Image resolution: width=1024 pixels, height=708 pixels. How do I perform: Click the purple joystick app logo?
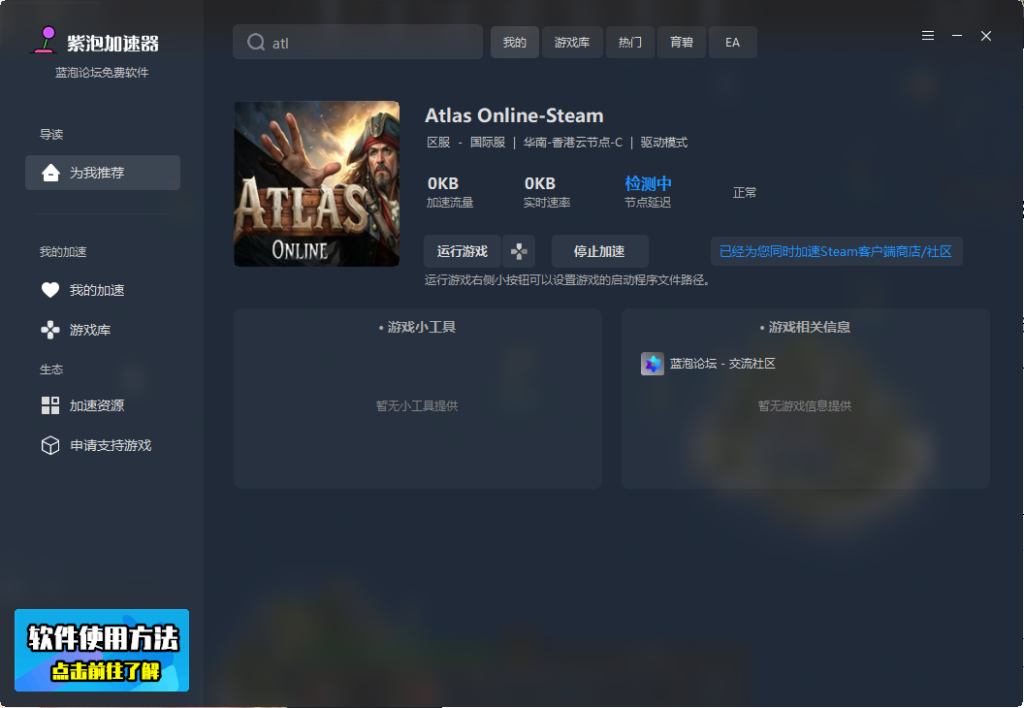[x=45, y=40]
